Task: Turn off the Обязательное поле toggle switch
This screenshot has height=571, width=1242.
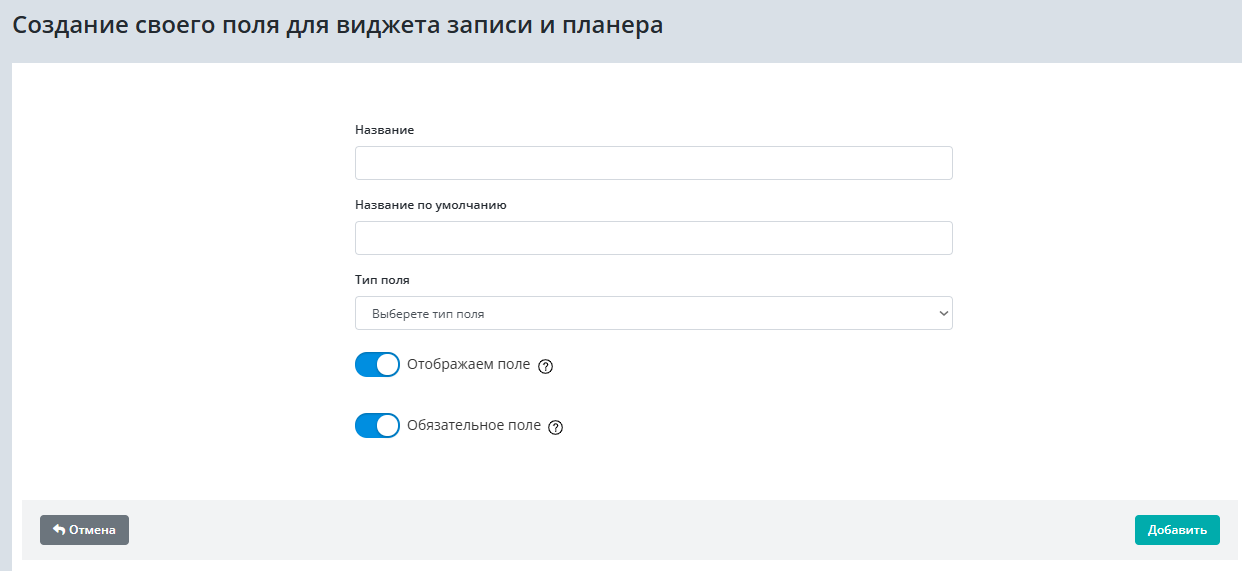Action: pos(377,426)
